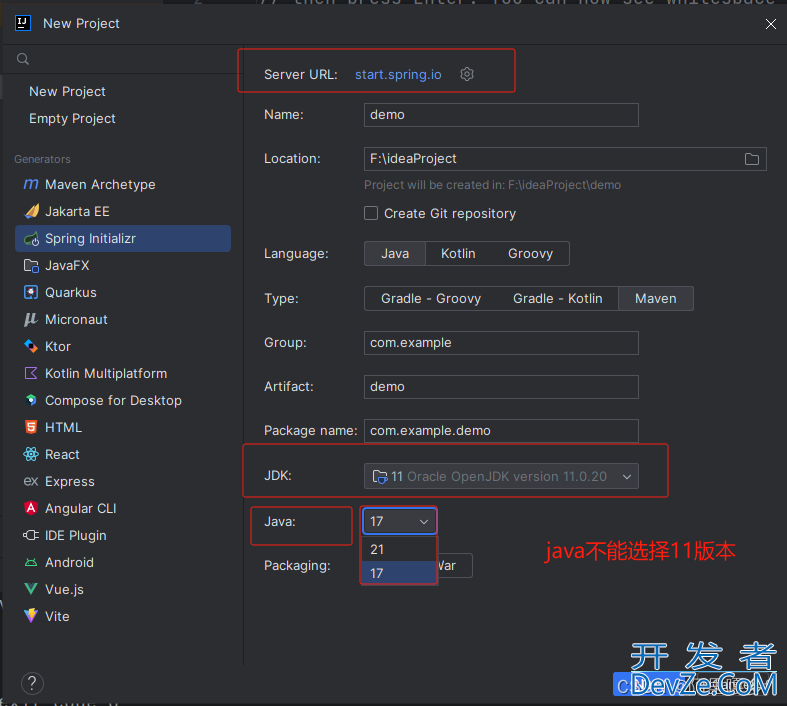Click the Express ex icon
The width and height of the screenshot is (787, 706).
click(31, 482)
